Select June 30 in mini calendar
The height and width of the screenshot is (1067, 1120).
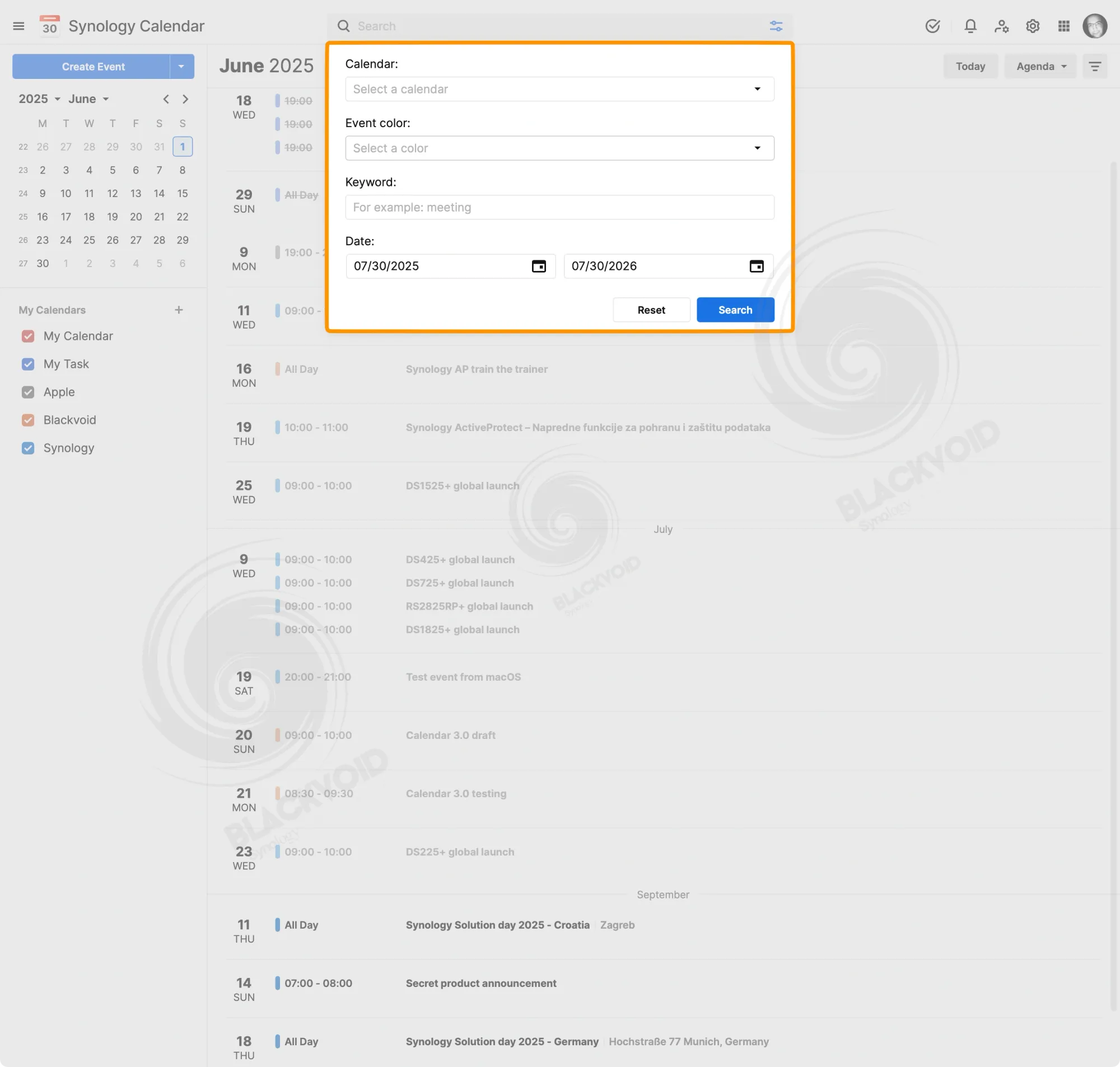click(x=43, y=263)
